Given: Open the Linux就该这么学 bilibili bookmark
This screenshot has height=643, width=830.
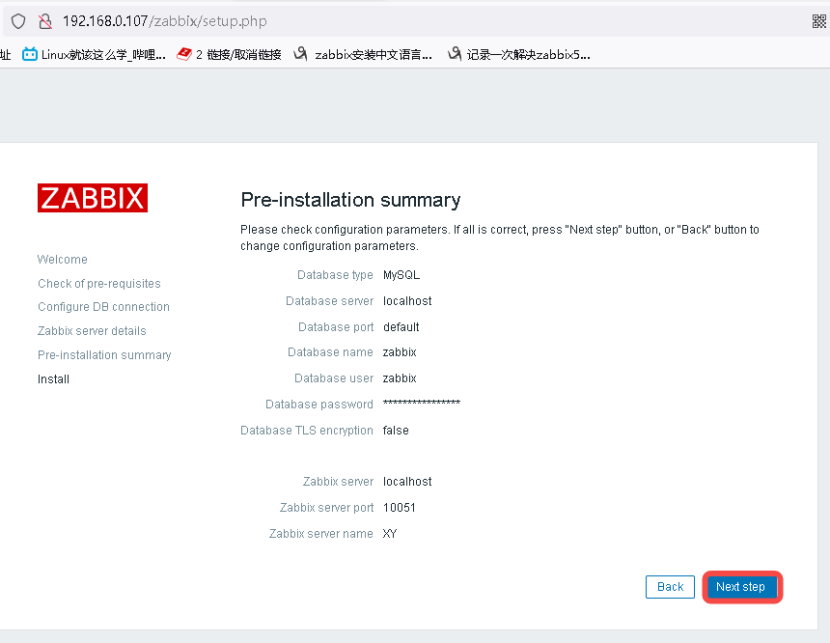Looking at the screenshot, I should point(94,55).
